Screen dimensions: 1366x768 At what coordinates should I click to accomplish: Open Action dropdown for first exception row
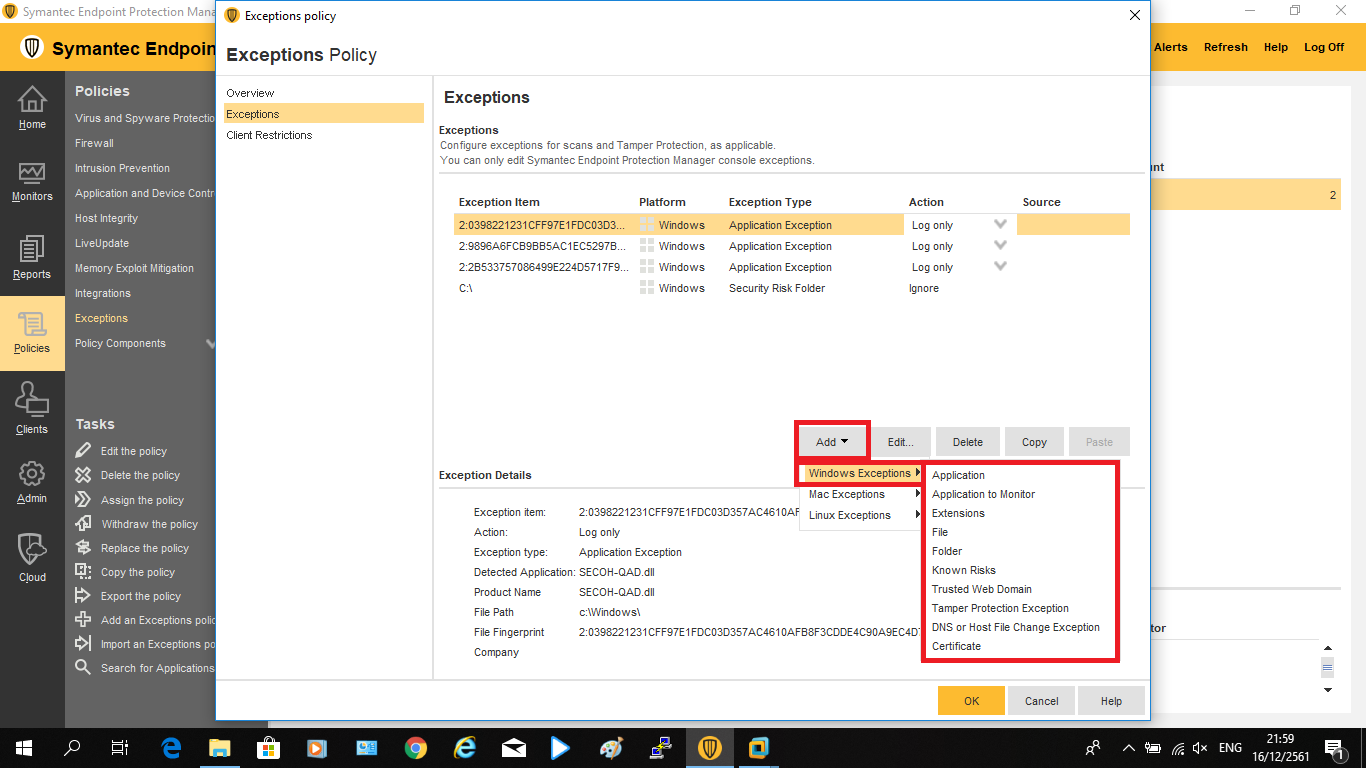pos(1000,225)
